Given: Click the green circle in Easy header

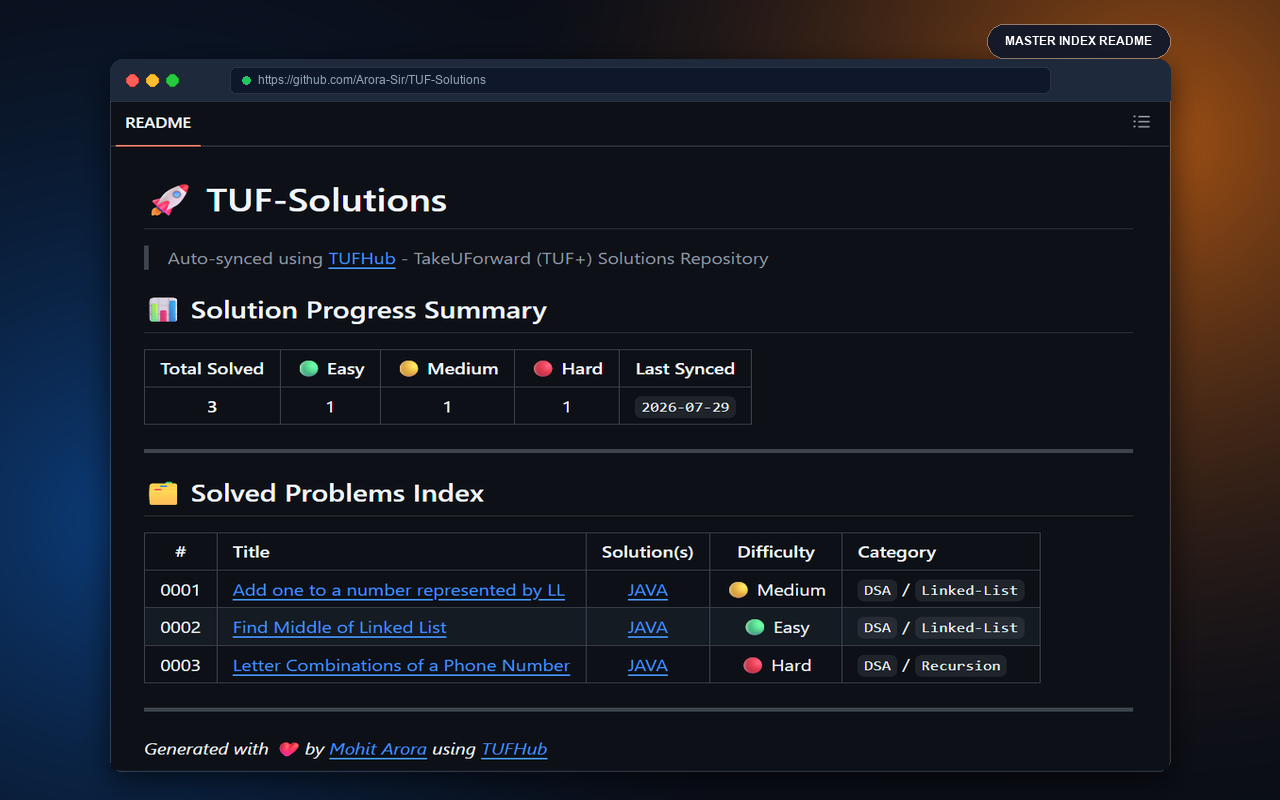Looking at the screenshot, I should [309, 369].
